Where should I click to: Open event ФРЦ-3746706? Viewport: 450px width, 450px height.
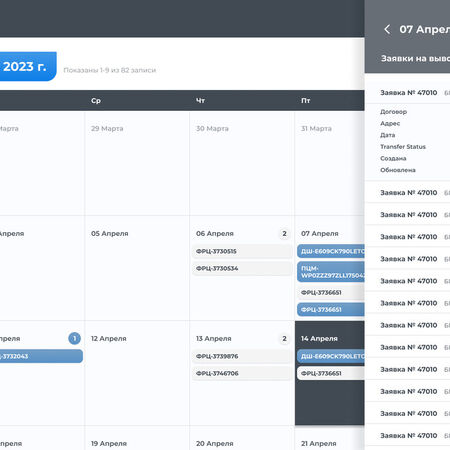tap(242, 373)
